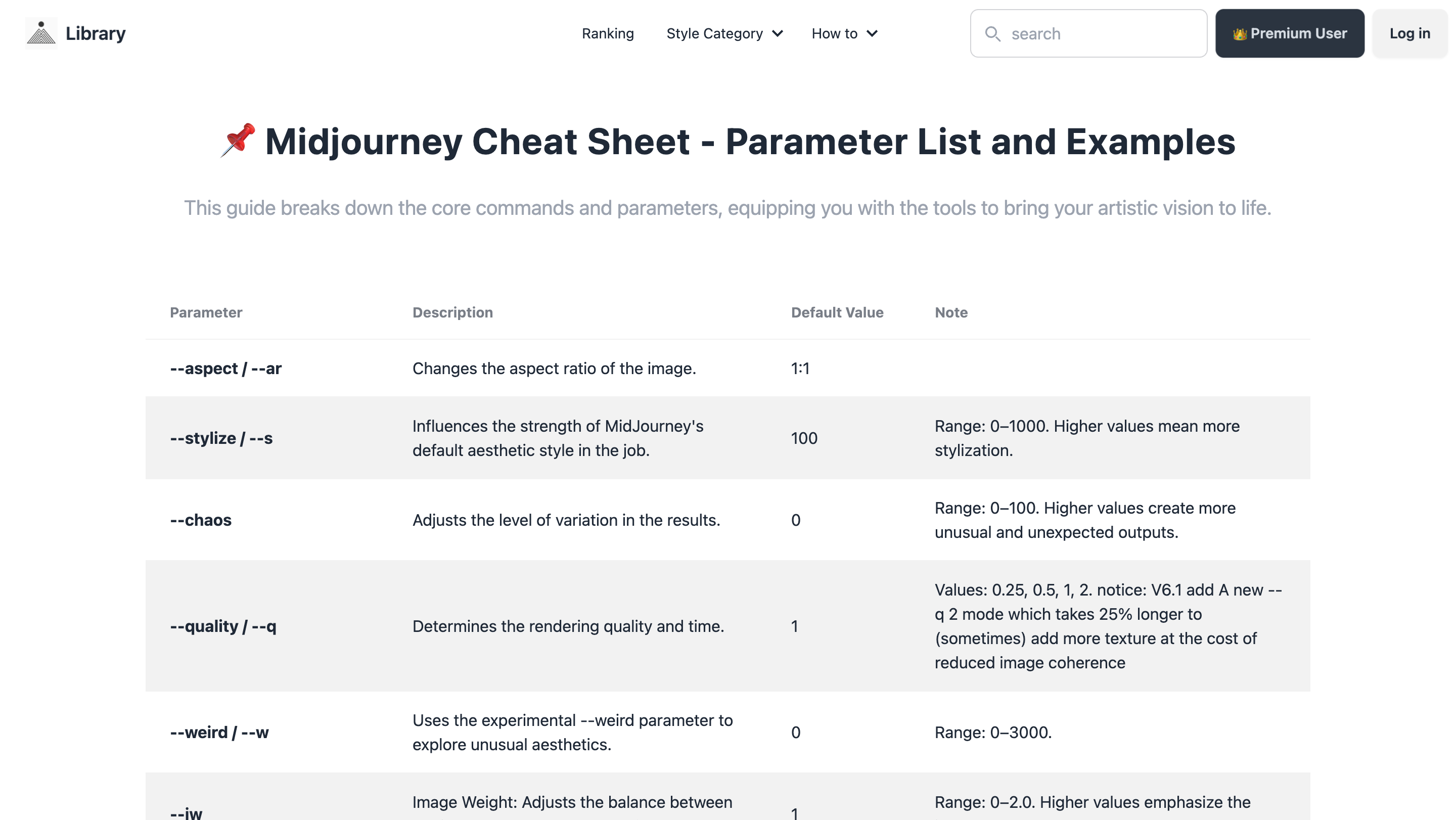
Task: Click the --chaos default value 0
Action: [796, 520]
